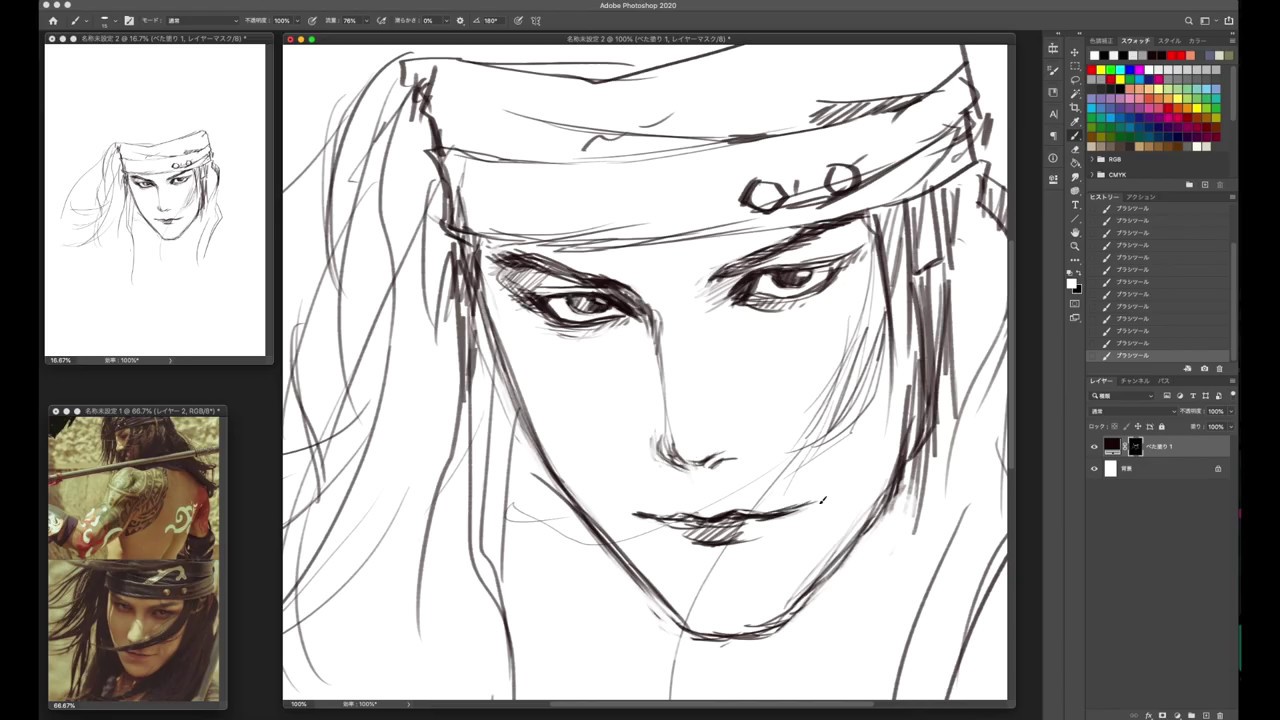
Task: Create new adjustment layer icon
Action: point(1176,715)
